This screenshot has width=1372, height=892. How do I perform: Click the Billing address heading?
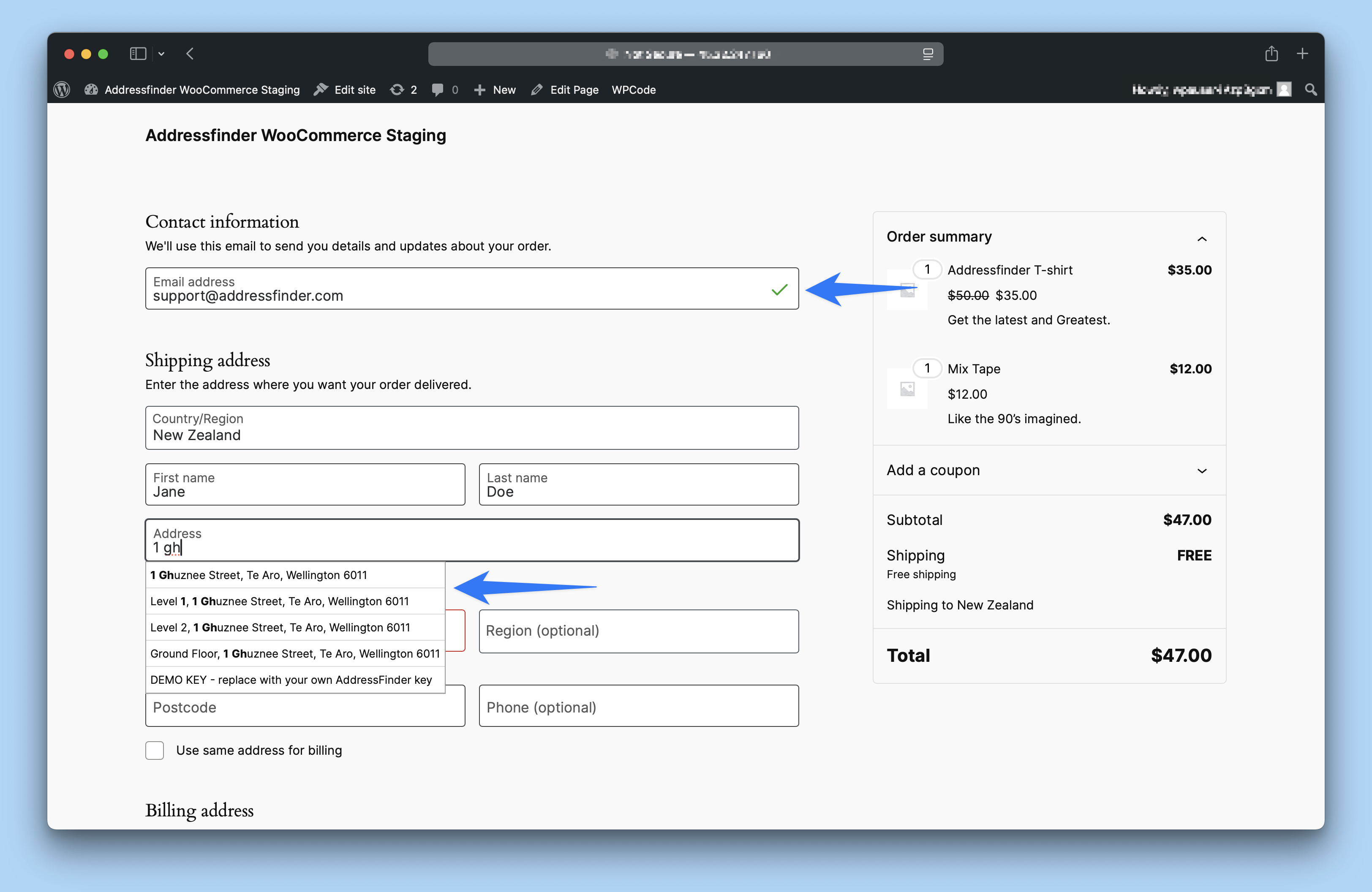pyautogui.click(x=199, y=811)
